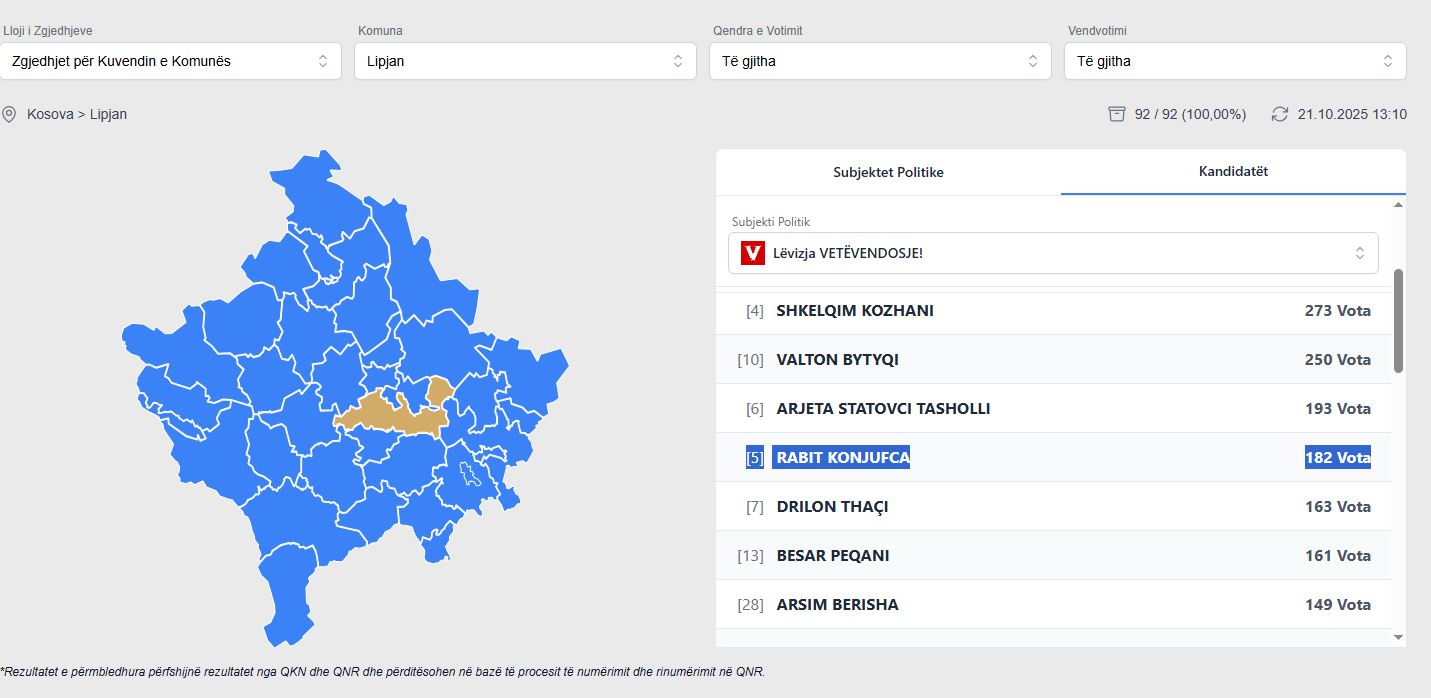Expand the Subjekti Politik party selector
1431x698 pixels.
[1053, 253]
